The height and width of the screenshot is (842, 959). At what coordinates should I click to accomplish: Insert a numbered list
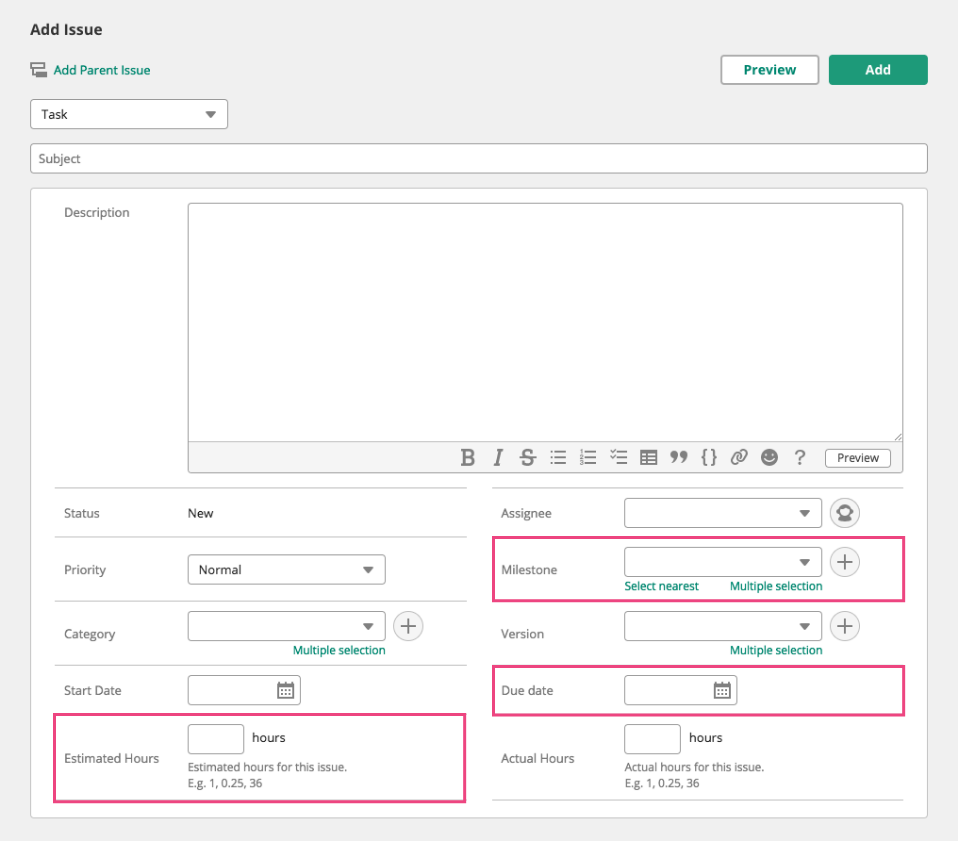point(588,457)
